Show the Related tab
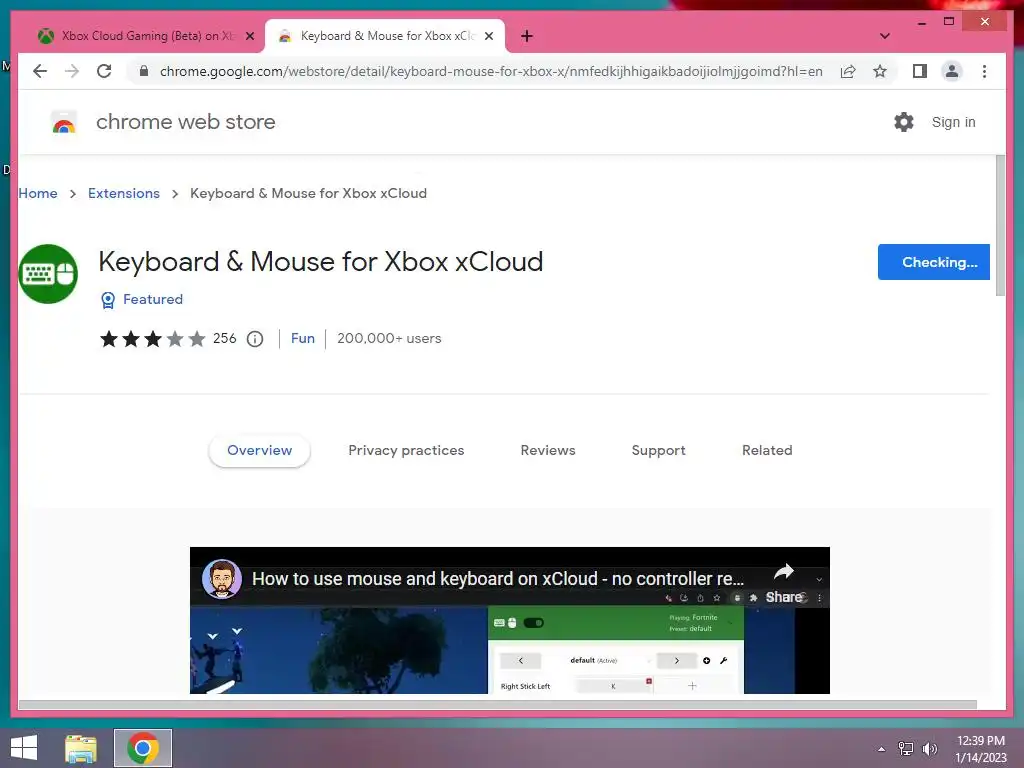The height and width of the screenshot is (768, 1024). pos(767,450)
